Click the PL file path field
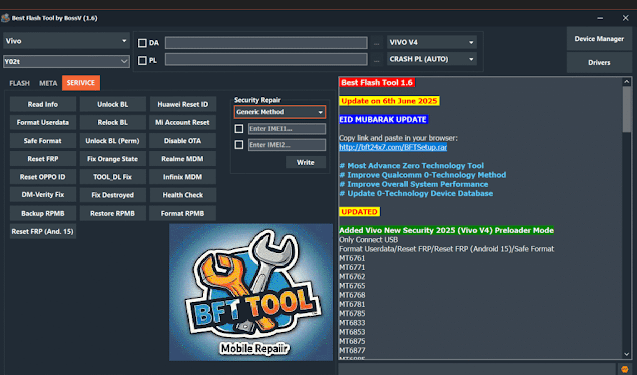The height and width of the screenshot is (375, 637). click(266, 60)
